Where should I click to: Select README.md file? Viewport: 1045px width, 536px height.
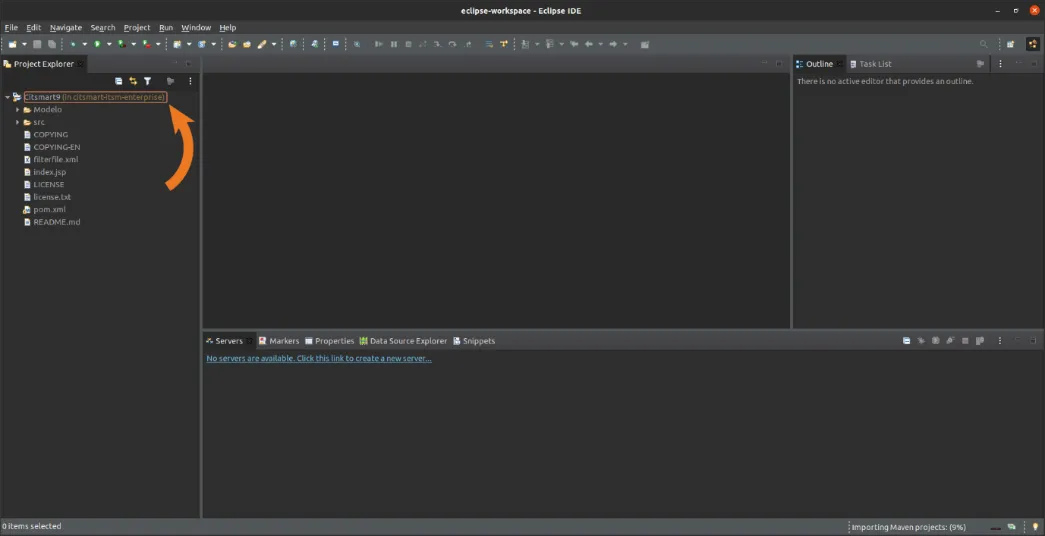57,222
